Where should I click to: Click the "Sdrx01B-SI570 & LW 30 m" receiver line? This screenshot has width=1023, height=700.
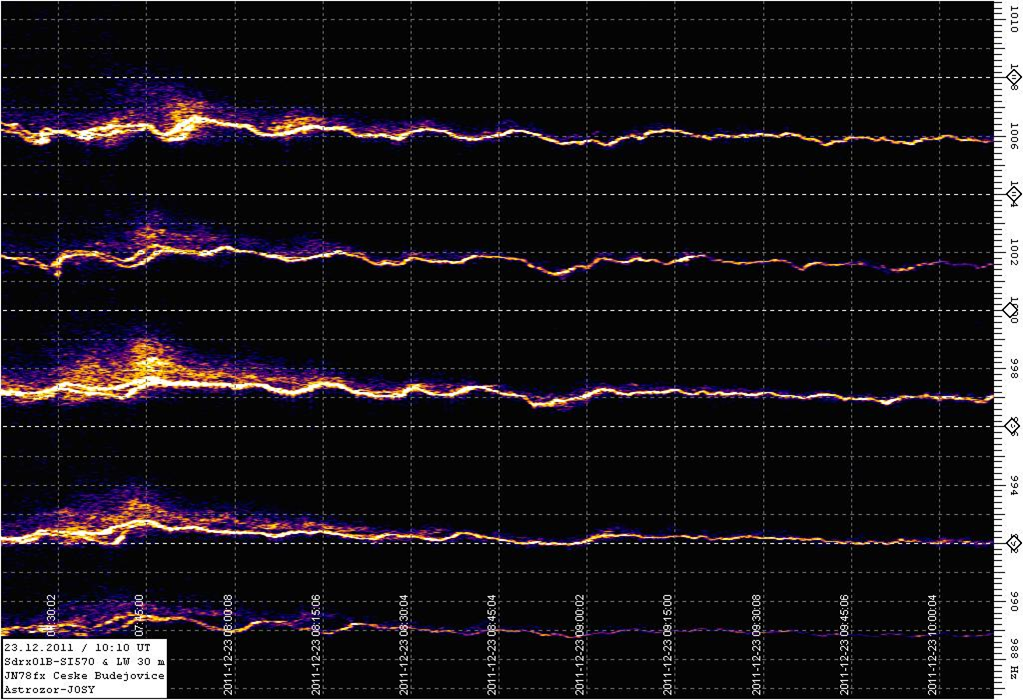pyautogui.click(x=84, y=662)
